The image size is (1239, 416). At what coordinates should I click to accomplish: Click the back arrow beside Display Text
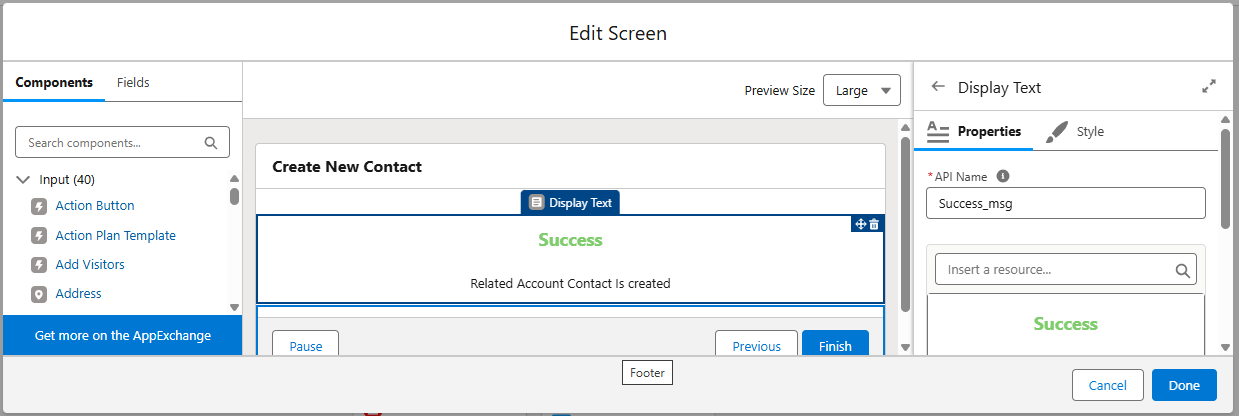point(937,87)
